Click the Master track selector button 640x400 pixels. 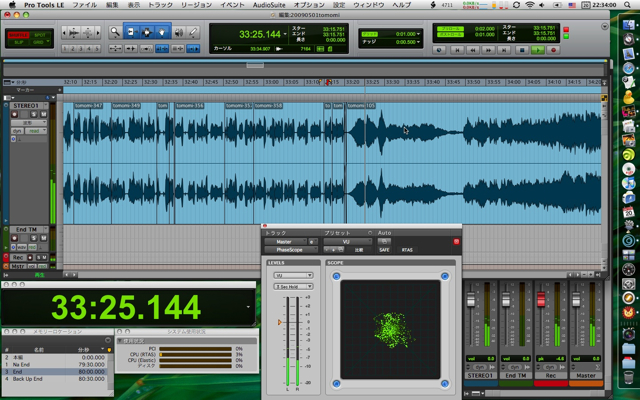click(287, 241)
